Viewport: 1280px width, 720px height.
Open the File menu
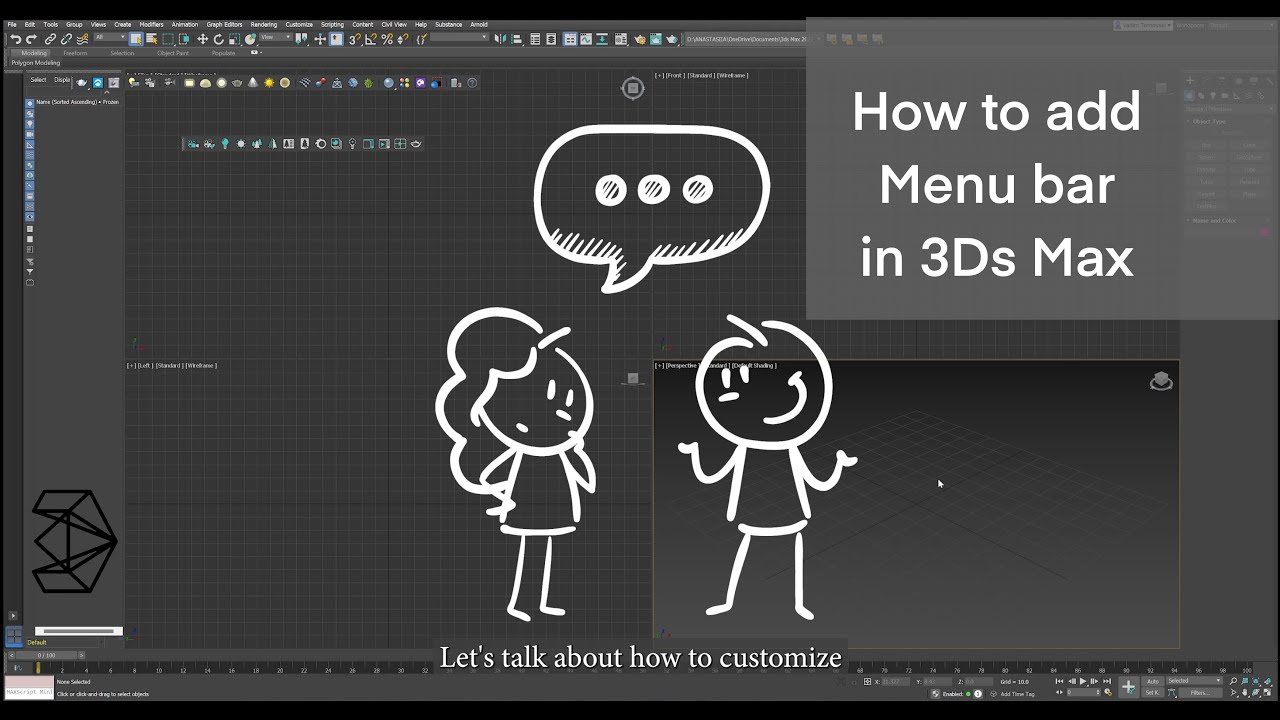click(12, 24)
